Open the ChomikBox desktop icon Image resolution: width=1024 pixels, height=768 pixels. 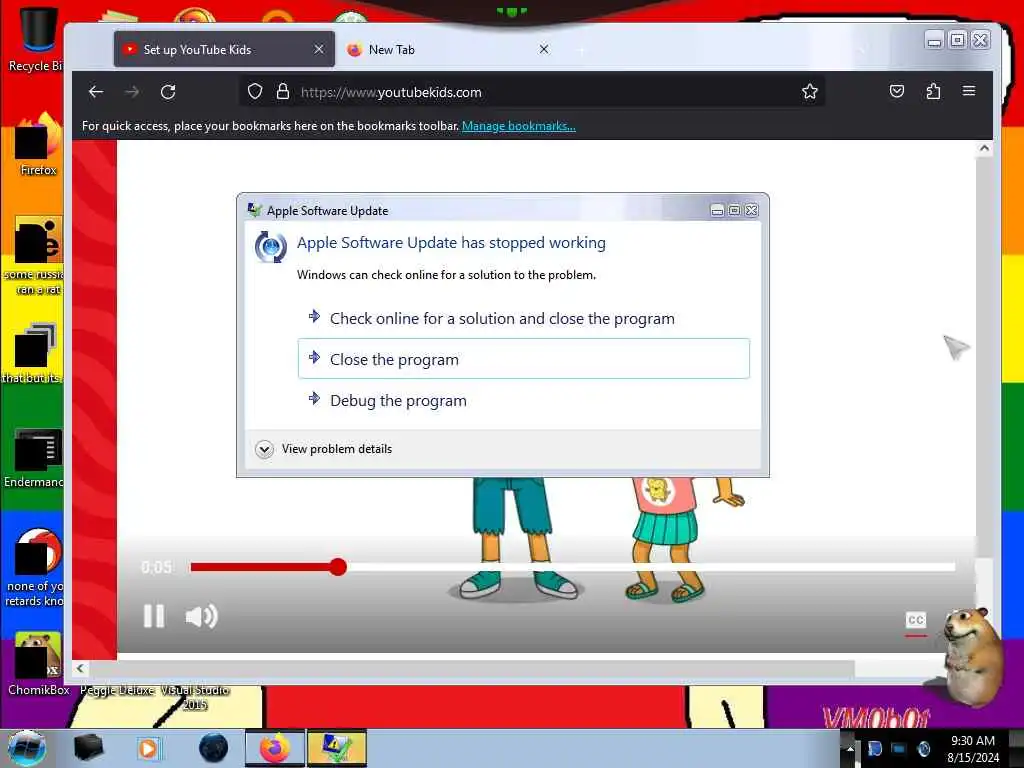(x=38, y=664)
